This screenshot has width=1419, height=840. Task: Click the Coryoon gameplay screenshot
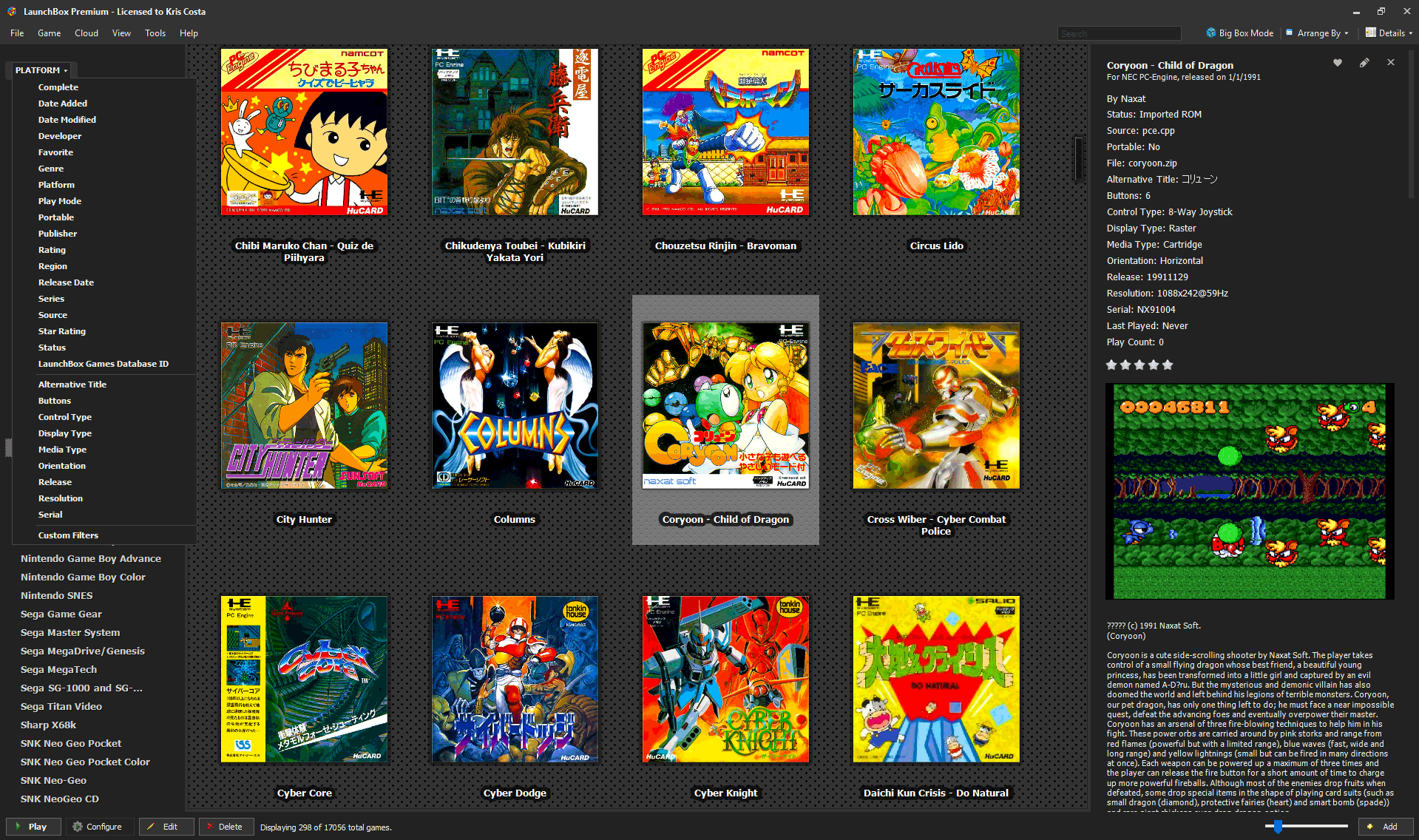pyautogui.click(x=1250, y=491)
